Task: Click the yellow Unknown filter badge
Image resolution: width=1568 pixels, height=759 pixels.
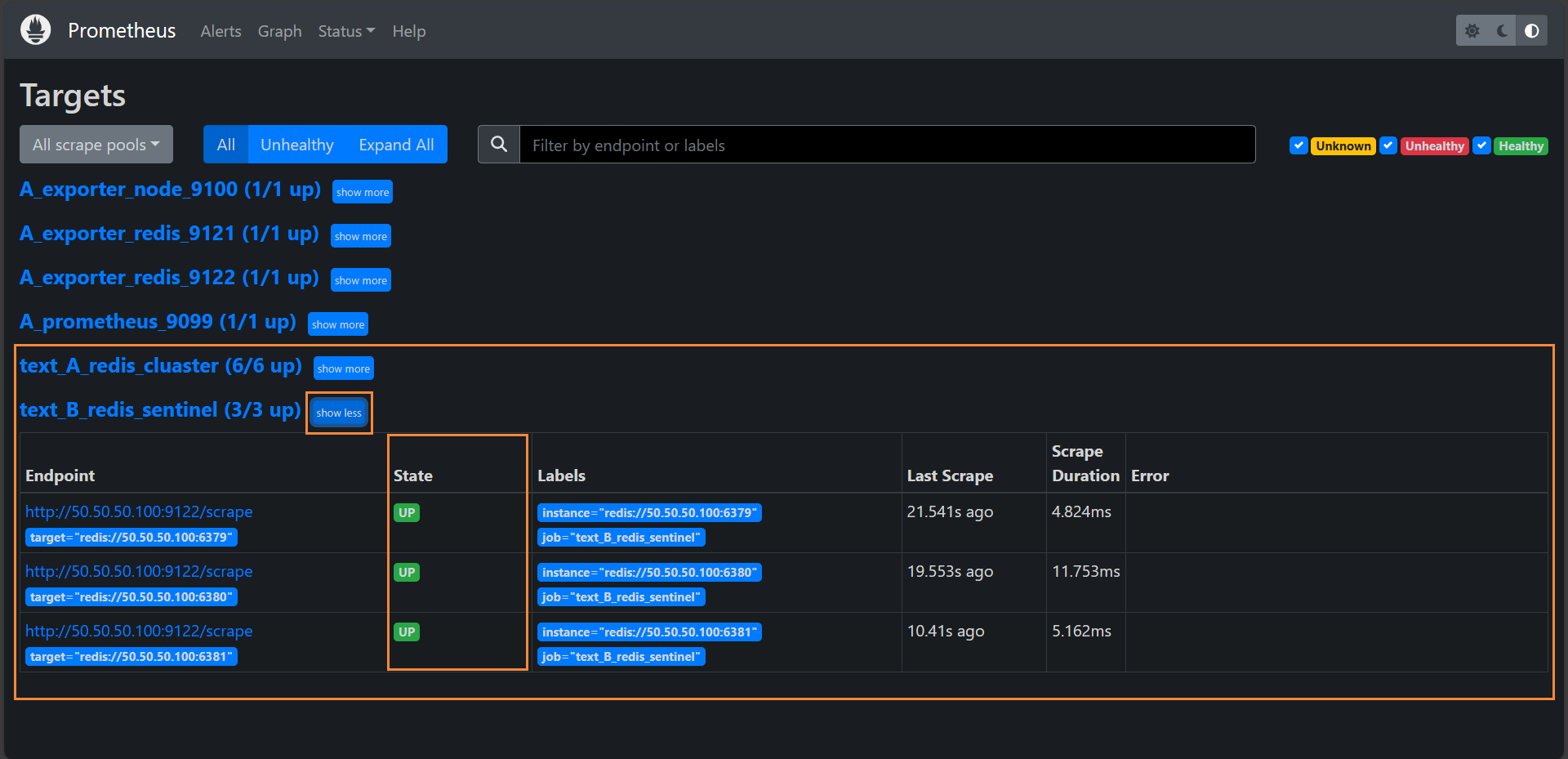Action: 1343,145
